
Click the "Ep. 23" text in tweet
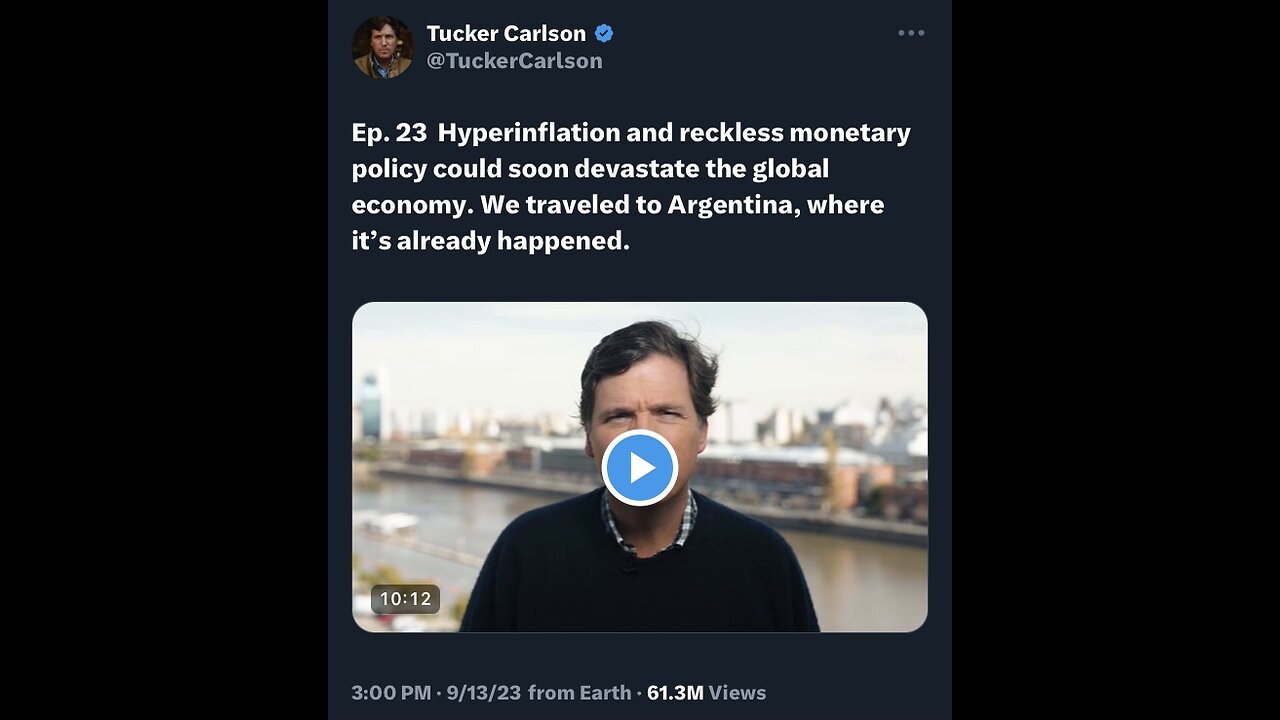(389, 133)
